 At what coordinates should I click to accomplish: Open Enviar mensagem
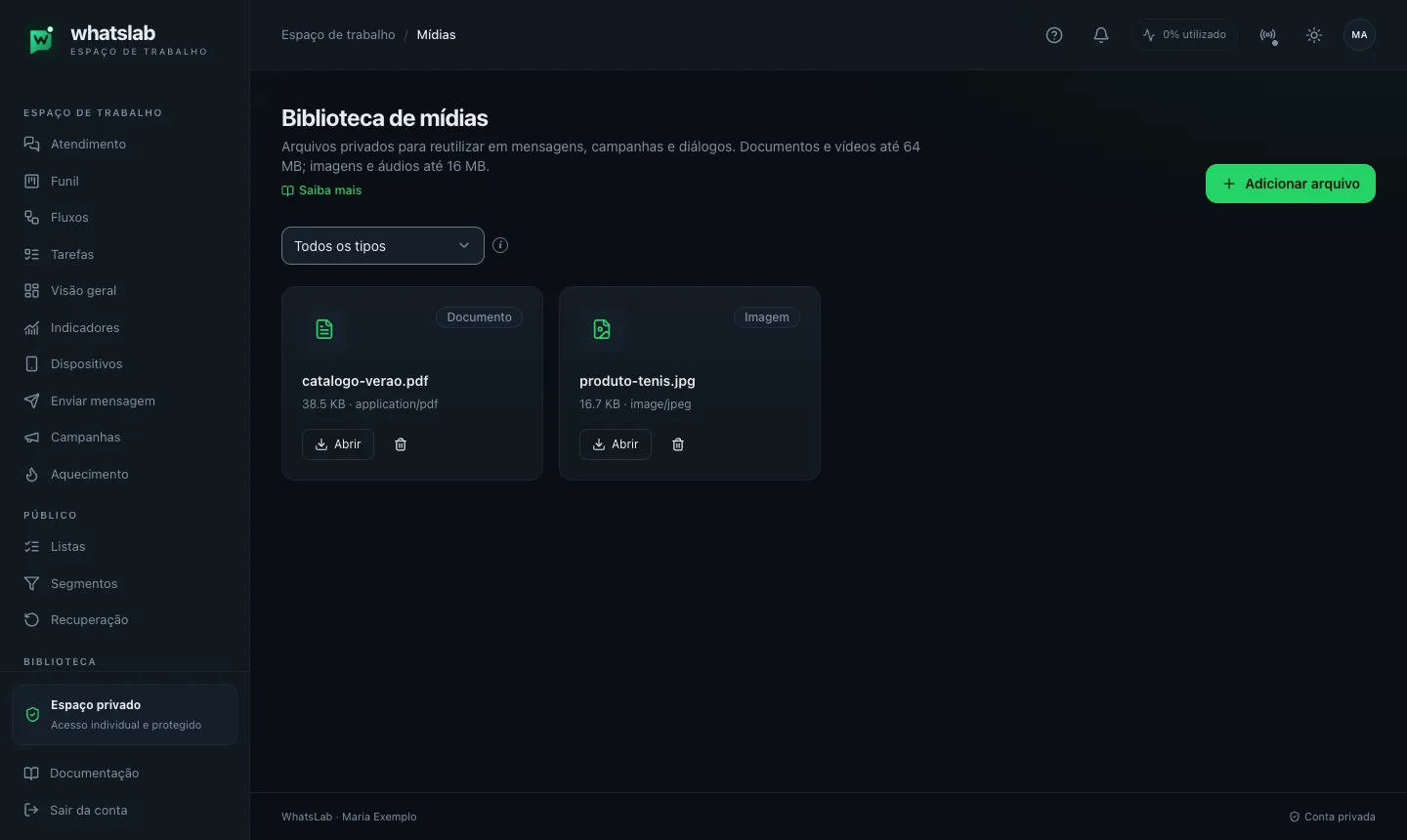click(x=124, y=400)
